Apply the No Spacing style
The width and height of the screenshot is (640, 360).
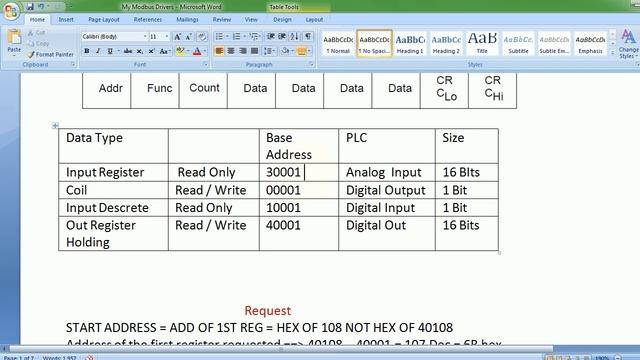click(374, 43)
